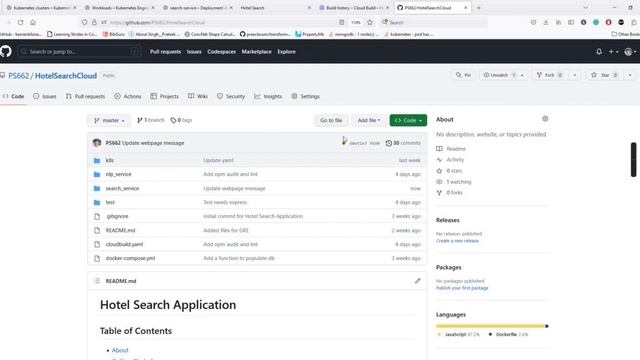Open the k8s folder
This screenshot has height=360, width=640.
point(110,160)
